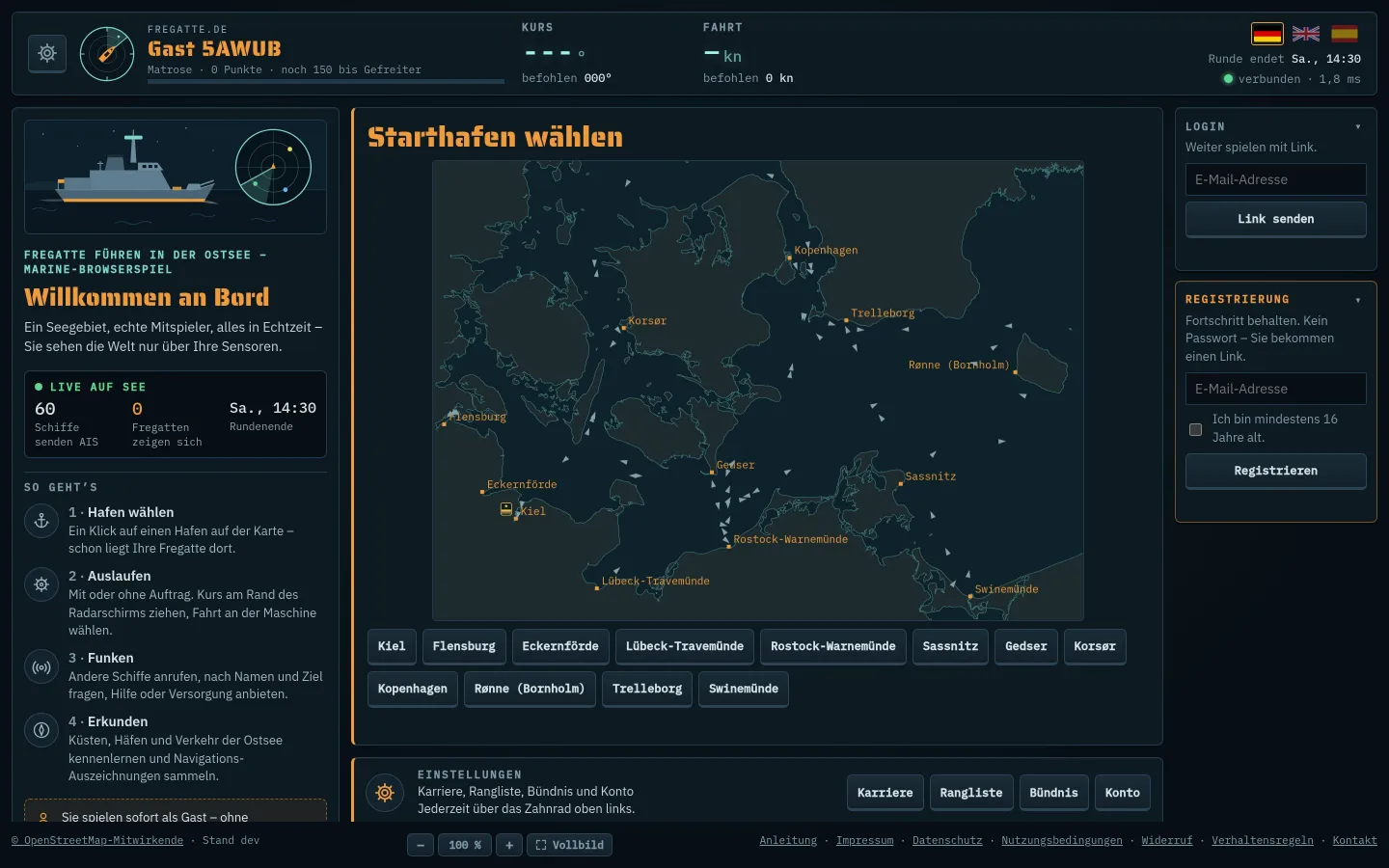Select Kiel as start harbor
This screenshot has width=1389, height=868.
[x=392, y=646]
